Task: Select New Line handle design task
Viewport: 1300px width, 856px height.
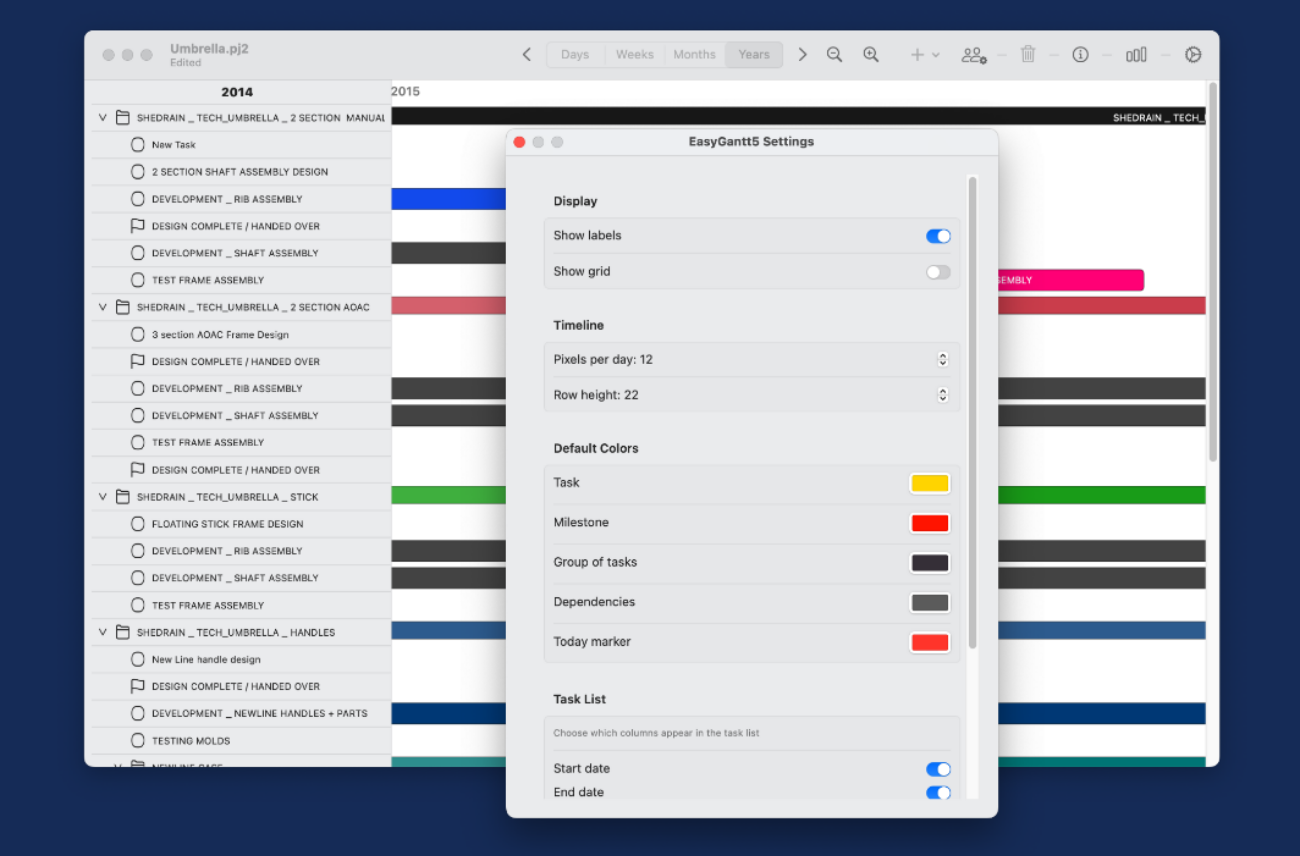Action: click(241, 659)
